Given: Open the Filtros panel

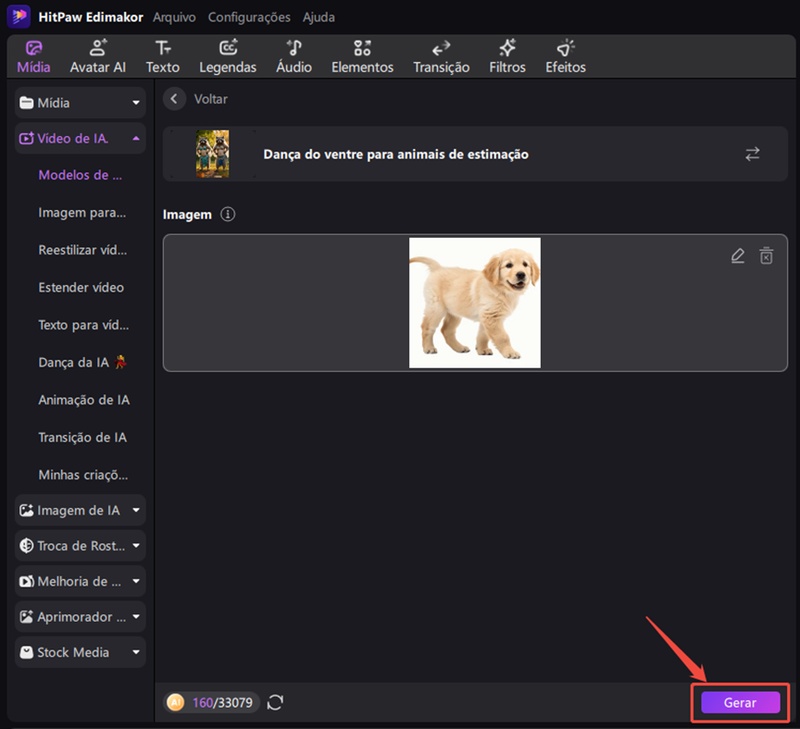Looking at the screenshot, I should click(507, 55).
